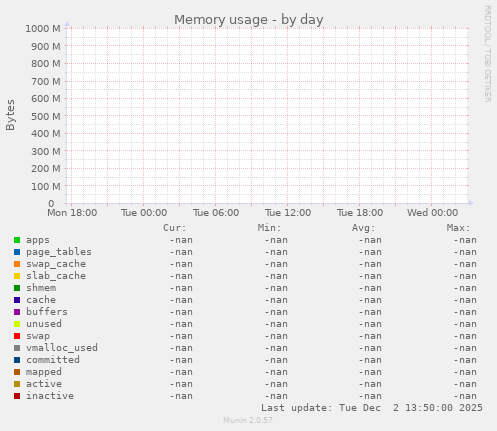
Task: Select the swap_cache legend label
Action: pos(56,264)
